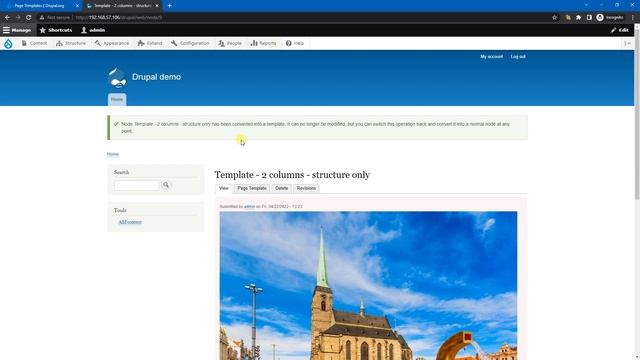Click the search magnifier button
Image resolution: width=640 pixels, height=360 pixels.
click(x=166, y=185)
